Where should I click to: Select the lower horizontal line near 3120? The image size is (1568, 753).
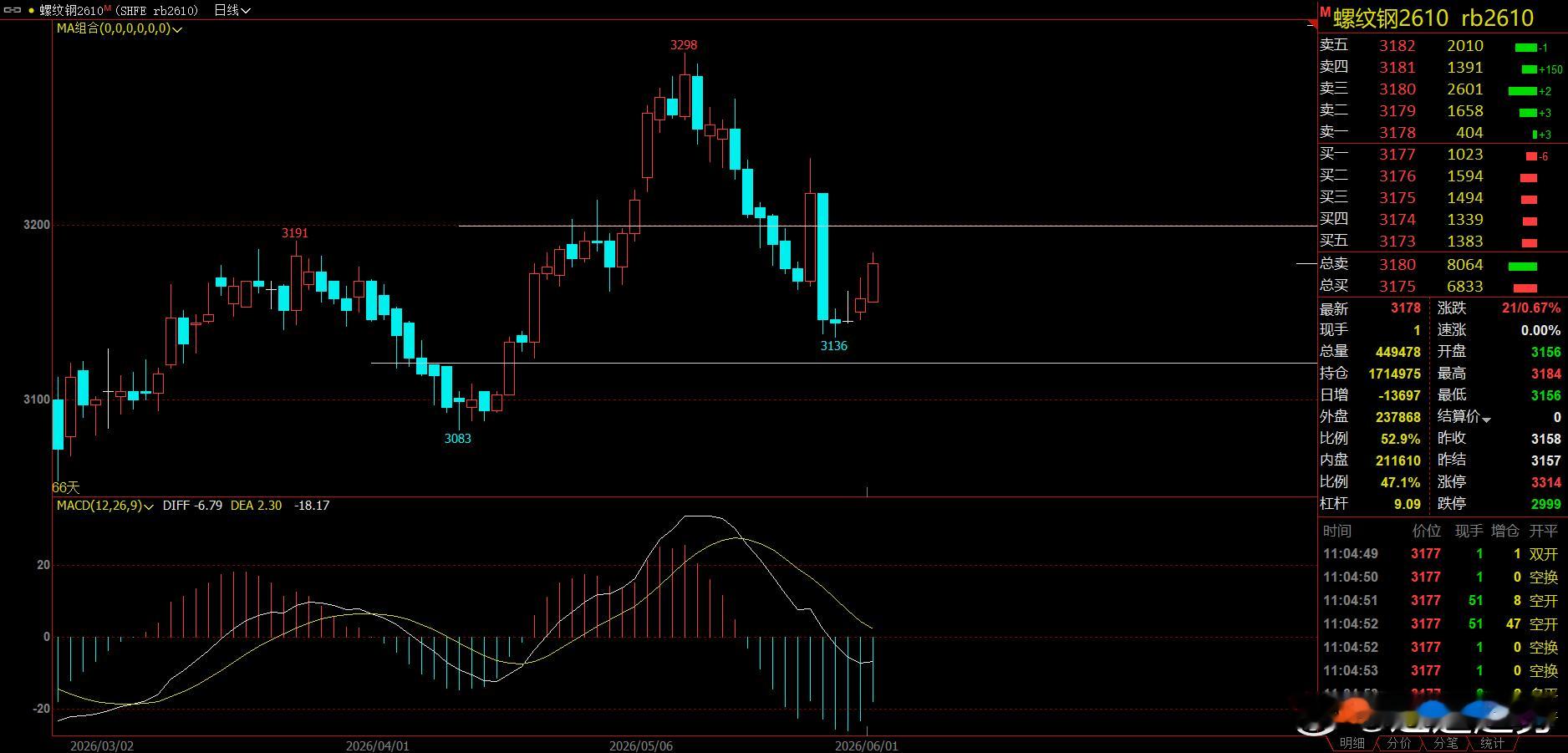pos(843,363)
